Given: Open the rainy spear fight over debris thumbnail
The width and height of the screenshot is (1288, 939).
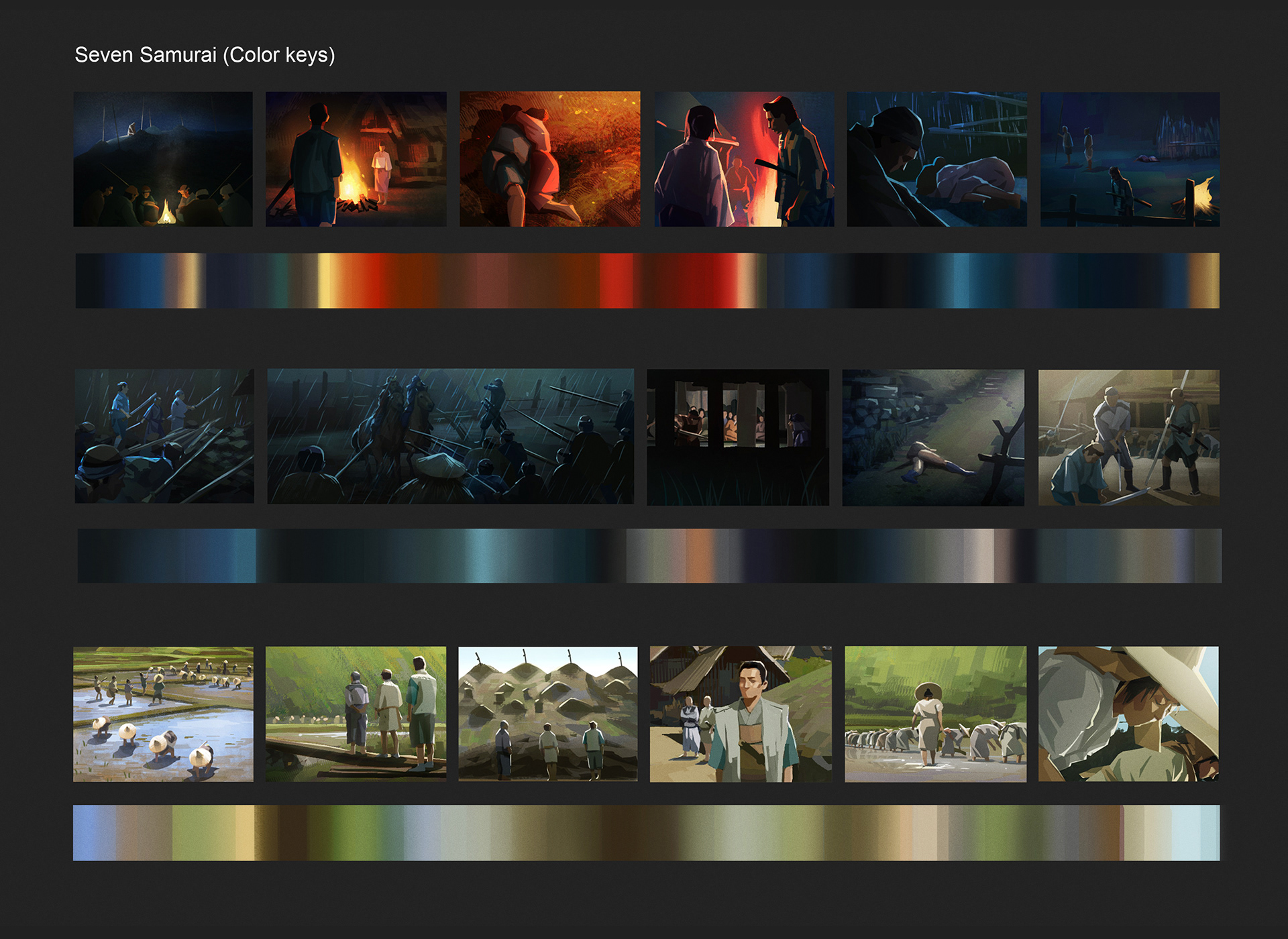Looking at the screenshot, I should [164, 436].
